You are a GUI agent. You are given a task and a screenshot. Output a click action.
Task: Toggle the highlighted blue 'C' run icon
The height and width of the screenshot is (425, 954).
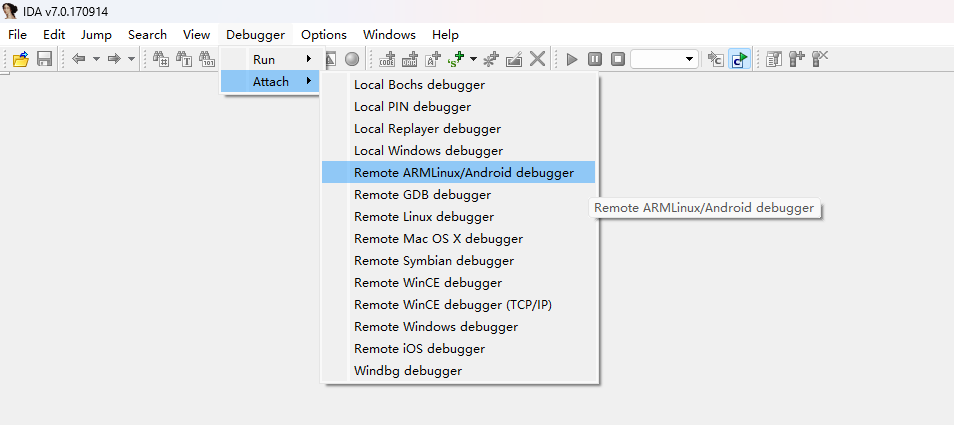click(740, 59)
